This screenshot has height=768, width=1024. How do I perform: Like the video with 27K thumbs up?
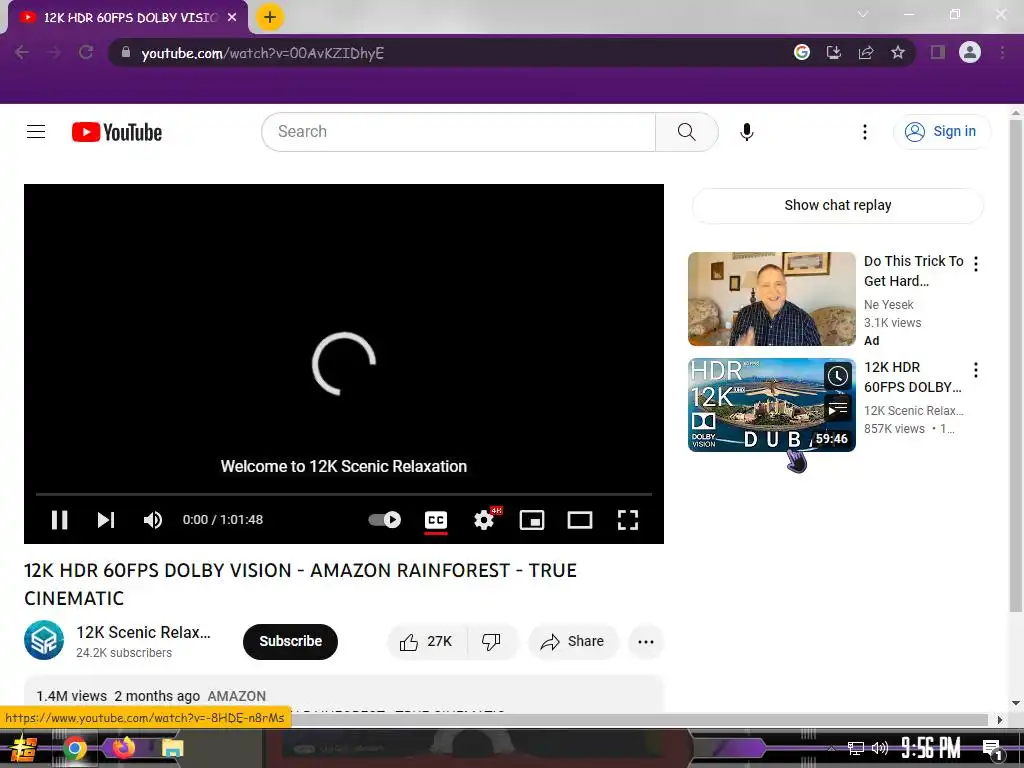(x=427, y=641)
